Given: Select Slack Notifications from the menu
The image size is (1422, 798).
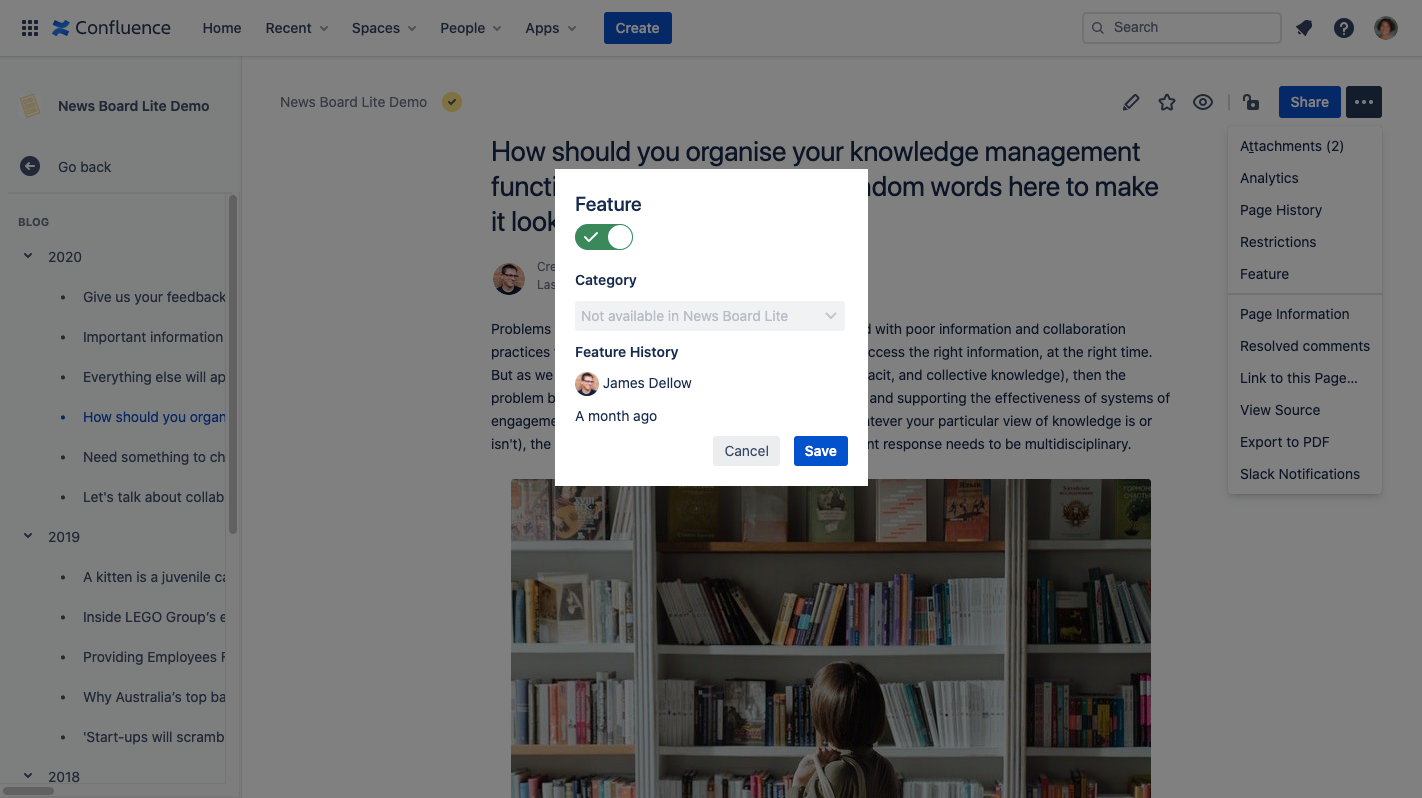Looking at the screenshot, I should 1304,474.
